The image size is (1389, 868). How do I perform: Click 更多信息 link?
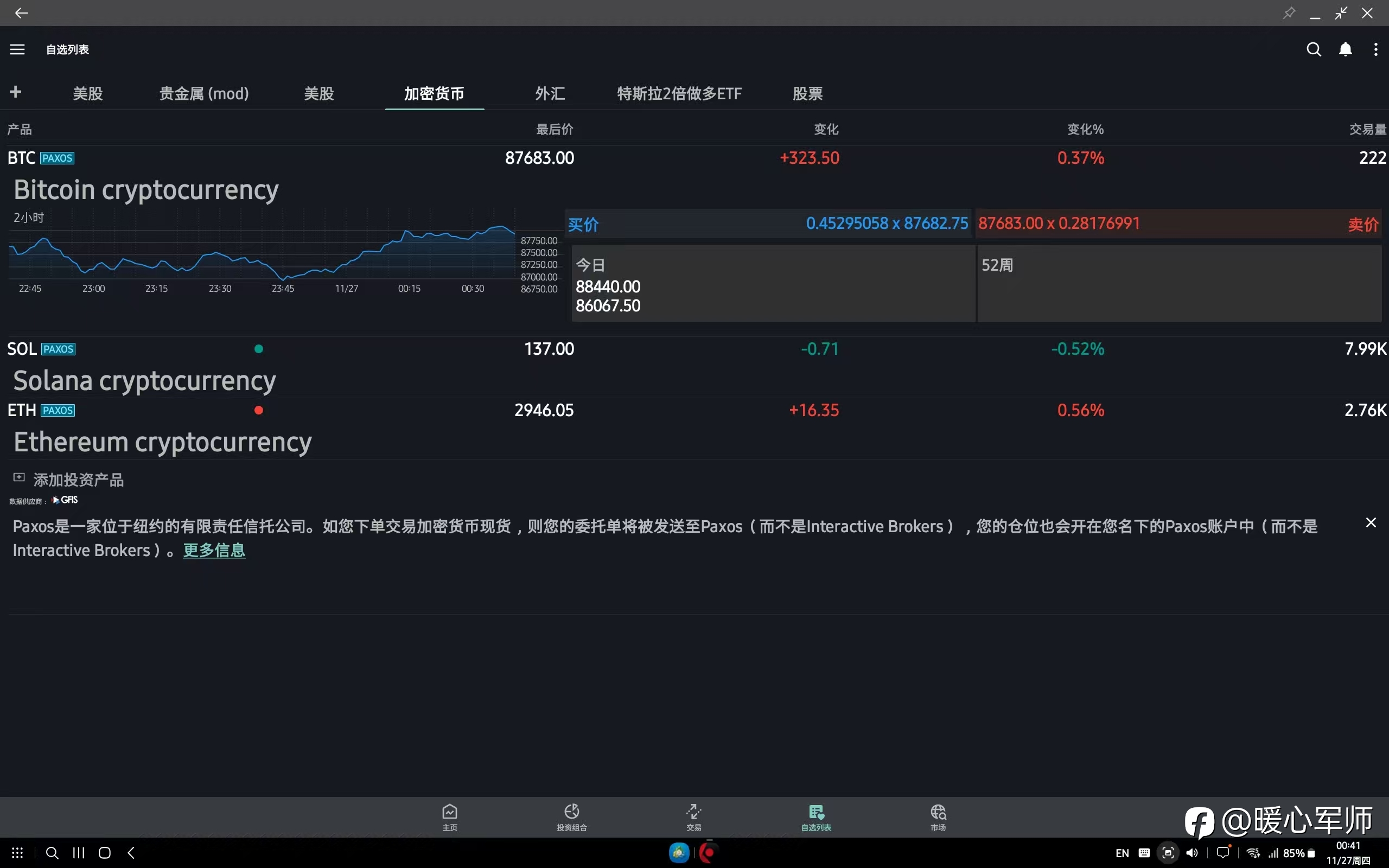(x=214, y=550)
